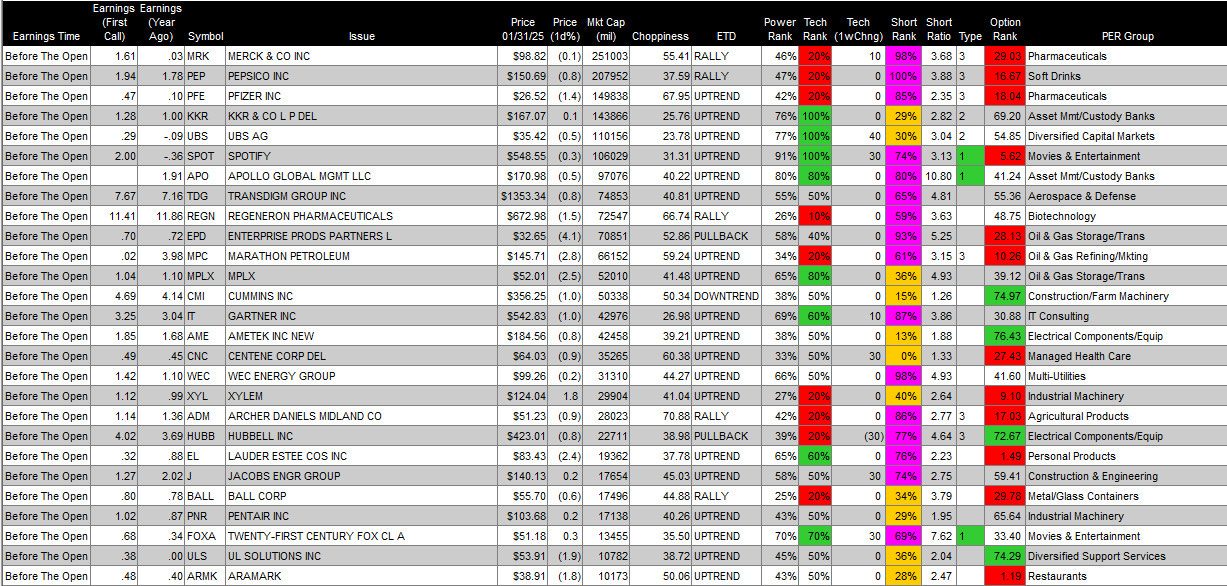Select WEC ENERGY GROUP issue
This screenshot has height=586, width=1227.
281,376
